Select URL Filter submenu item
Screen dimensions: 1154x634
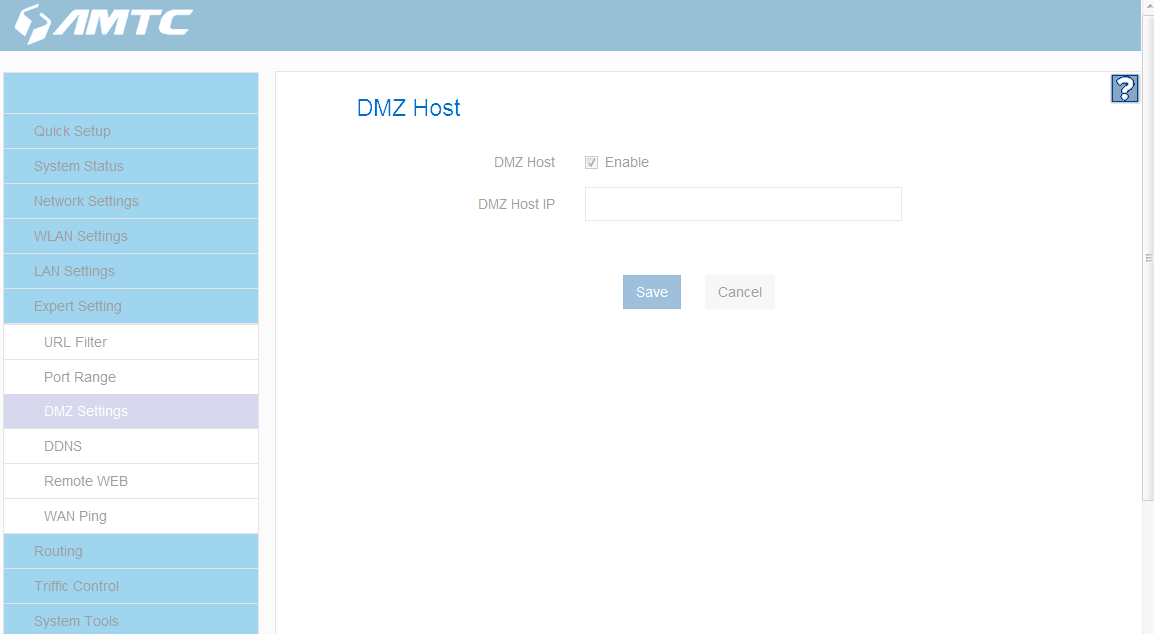[131, 342]
